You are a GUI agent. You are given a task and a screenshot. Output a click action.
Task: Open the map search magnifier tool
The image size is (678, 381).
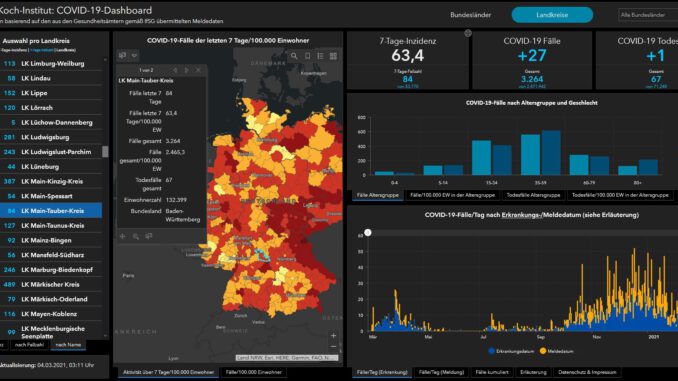coord(294,56)
